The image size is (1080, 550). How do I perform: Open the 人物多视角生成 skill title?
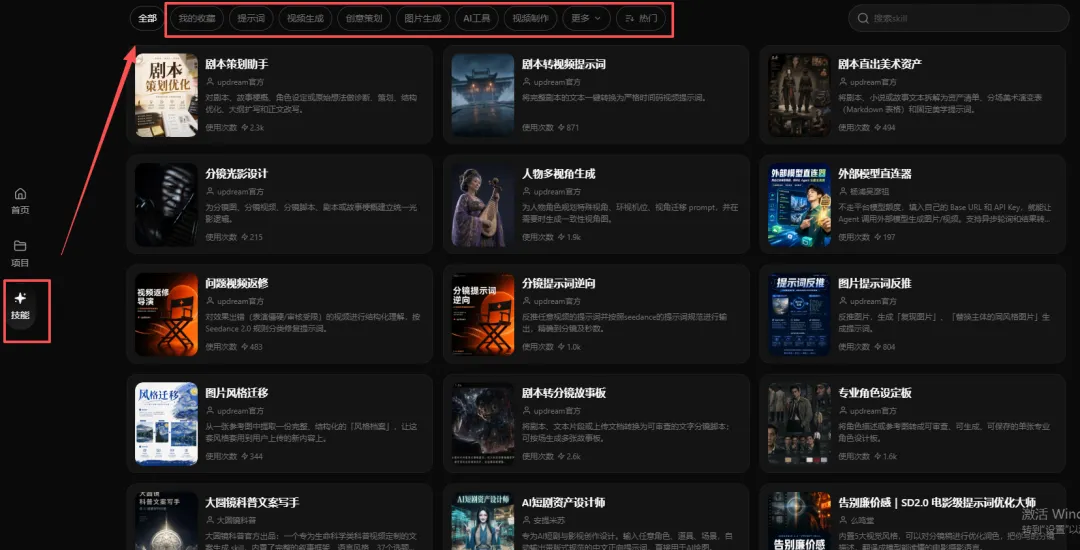[x=559, y=173]
